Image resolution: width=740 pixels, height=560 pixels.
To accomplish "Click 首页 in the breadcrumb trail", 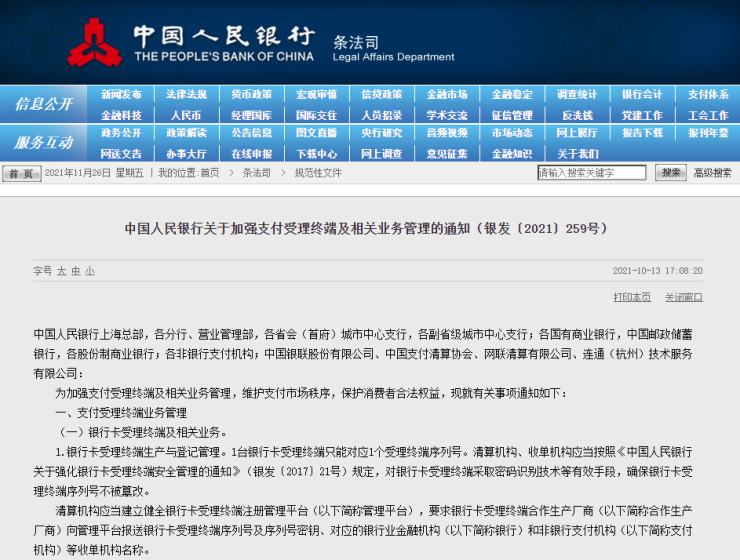I will 210,173.
